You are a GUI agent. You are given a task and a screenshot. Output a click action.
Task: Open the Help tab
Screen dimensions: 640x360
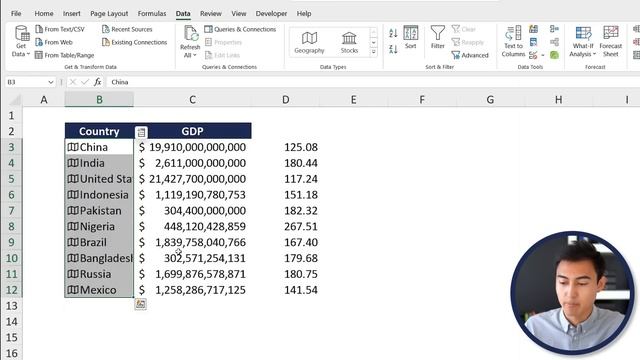click(304, 13)
